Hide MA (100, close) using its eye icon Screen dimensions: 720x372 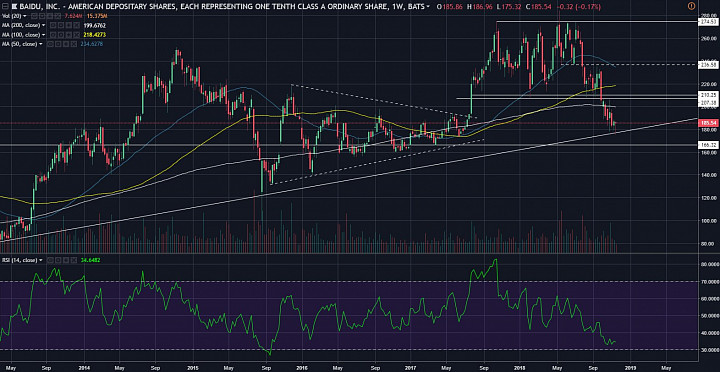(53, 34)
